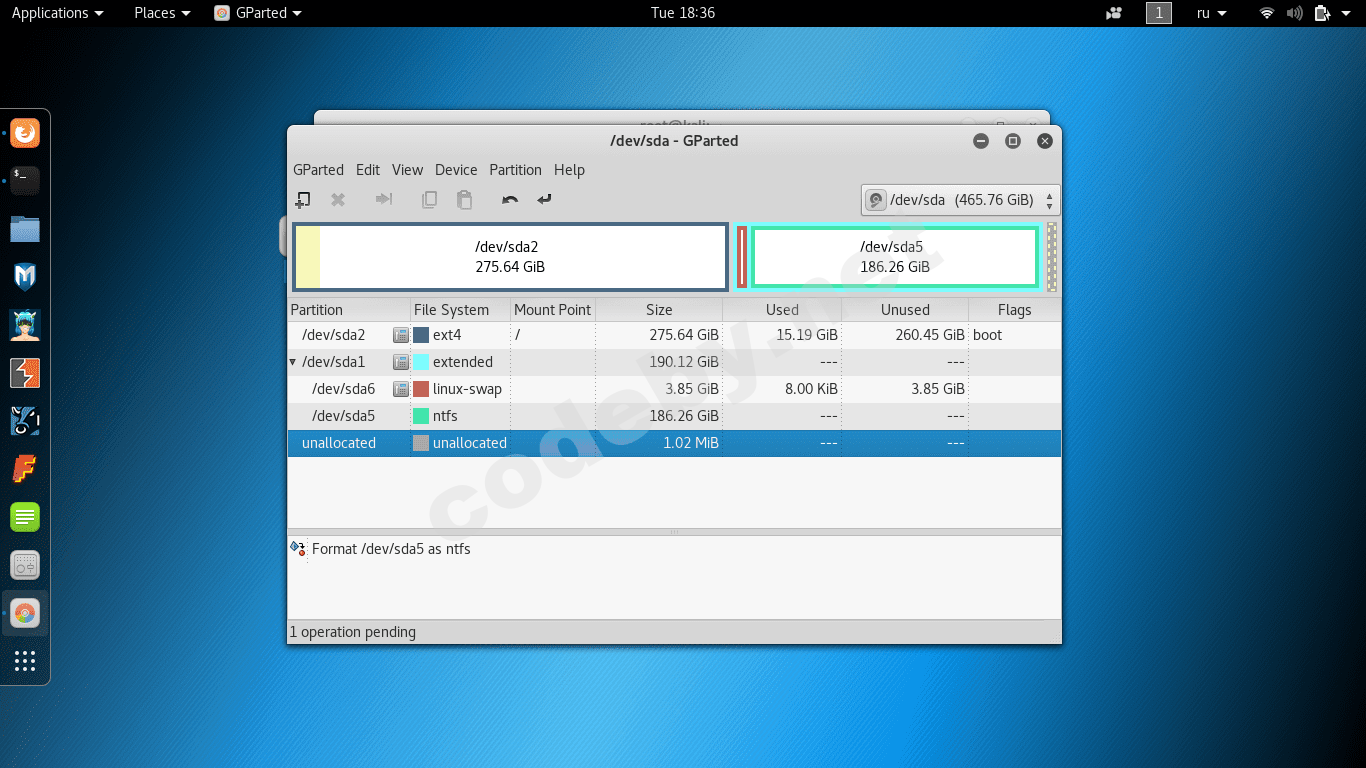Viewport: 1366px width, 768px height.
Task: Launch the orange F application in the dock
Action: (25, 469)
